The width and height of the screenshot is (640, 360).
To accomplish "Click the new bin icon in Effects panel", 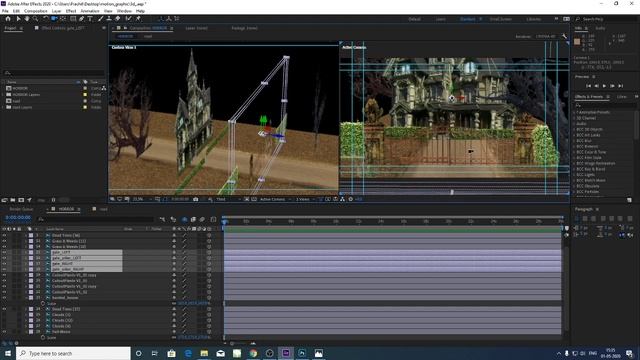I will point(629,200).
